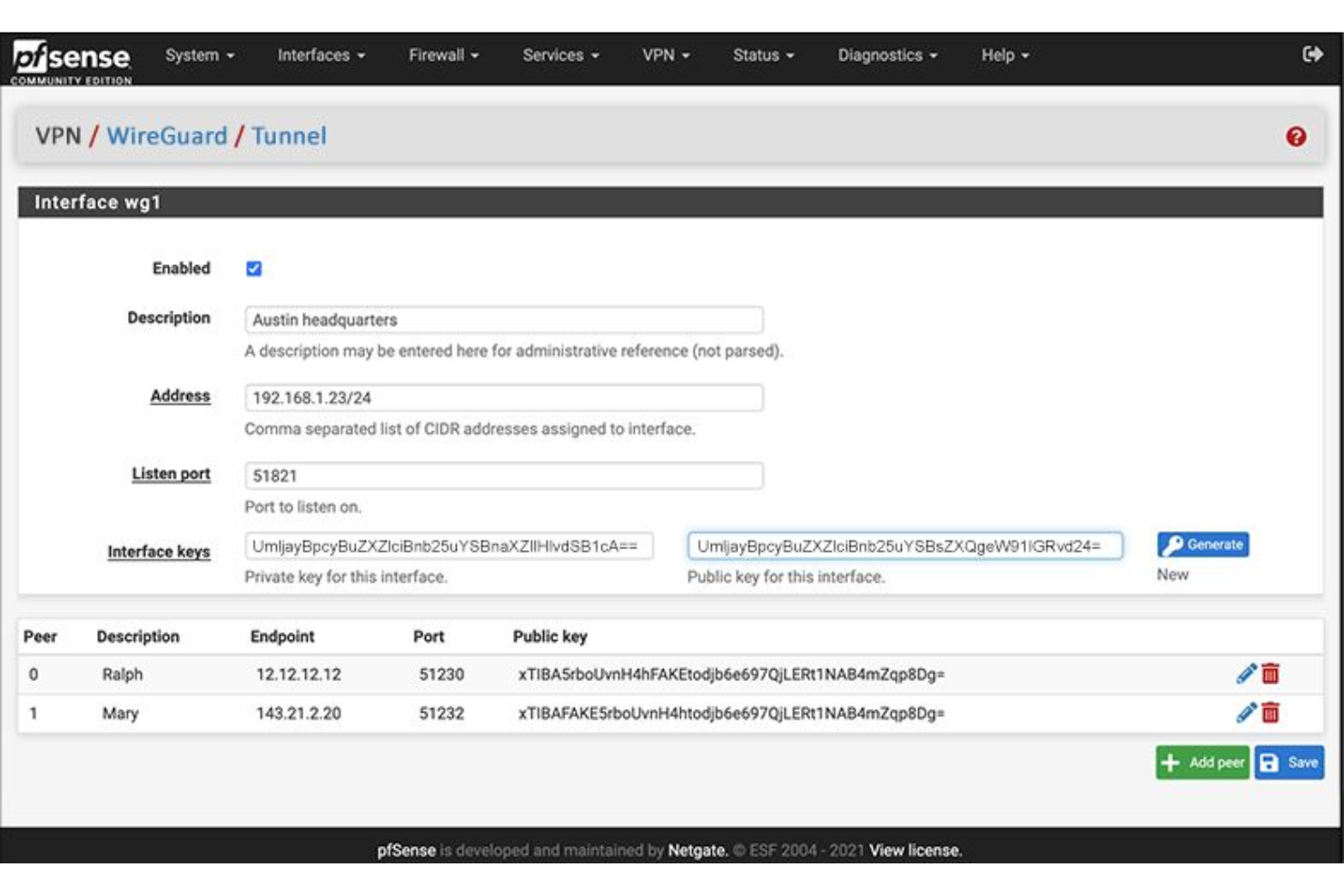Click the Add peer button
The image size is (1344, 896).
click(1202, 763)
